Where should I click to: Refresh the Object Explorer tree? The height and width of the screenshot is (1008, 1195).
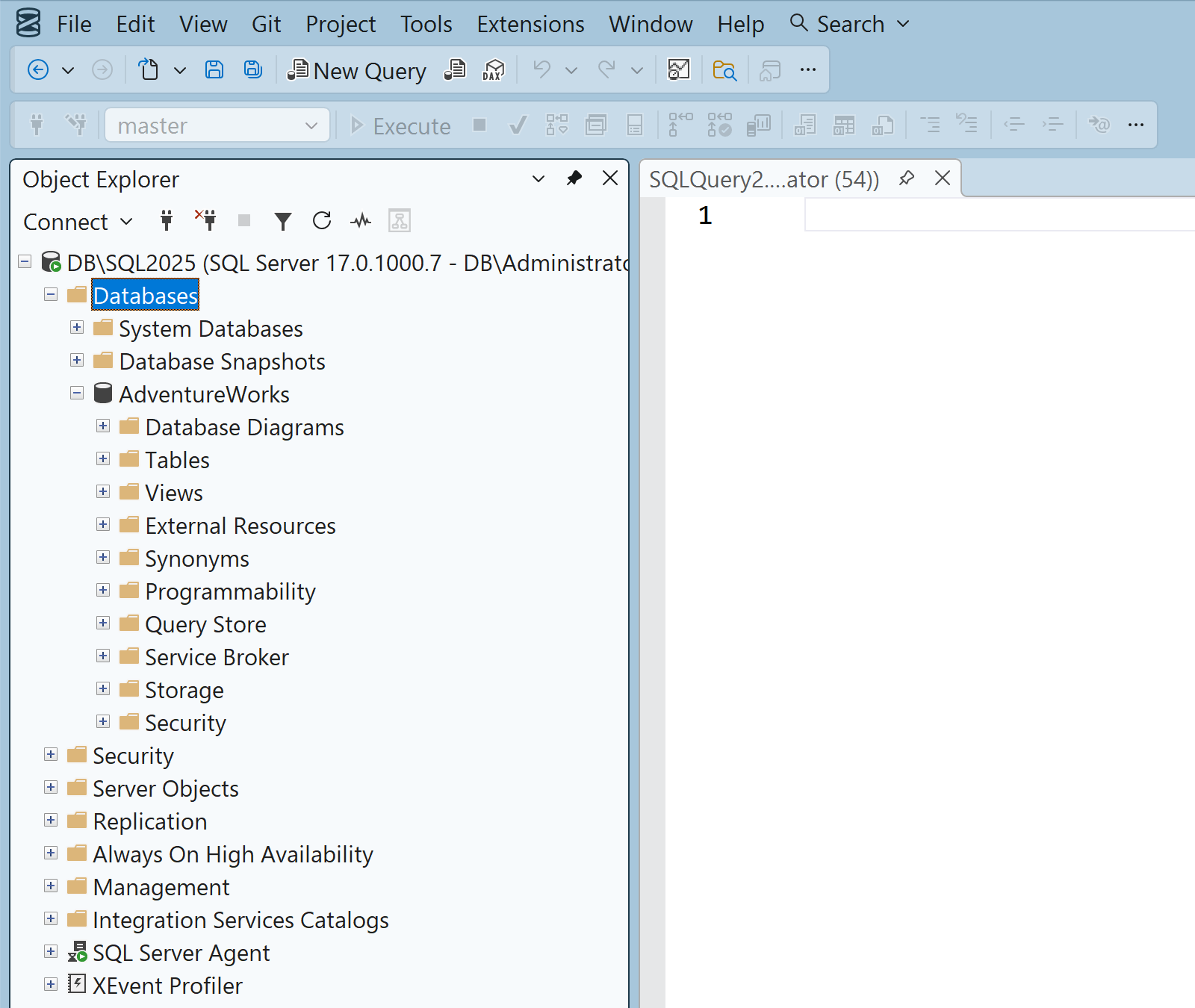point(322,220)
